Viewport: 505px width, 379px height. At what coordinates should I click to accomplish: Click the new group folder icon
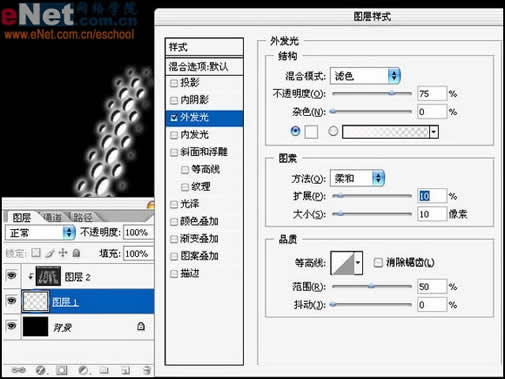[104, 370]
